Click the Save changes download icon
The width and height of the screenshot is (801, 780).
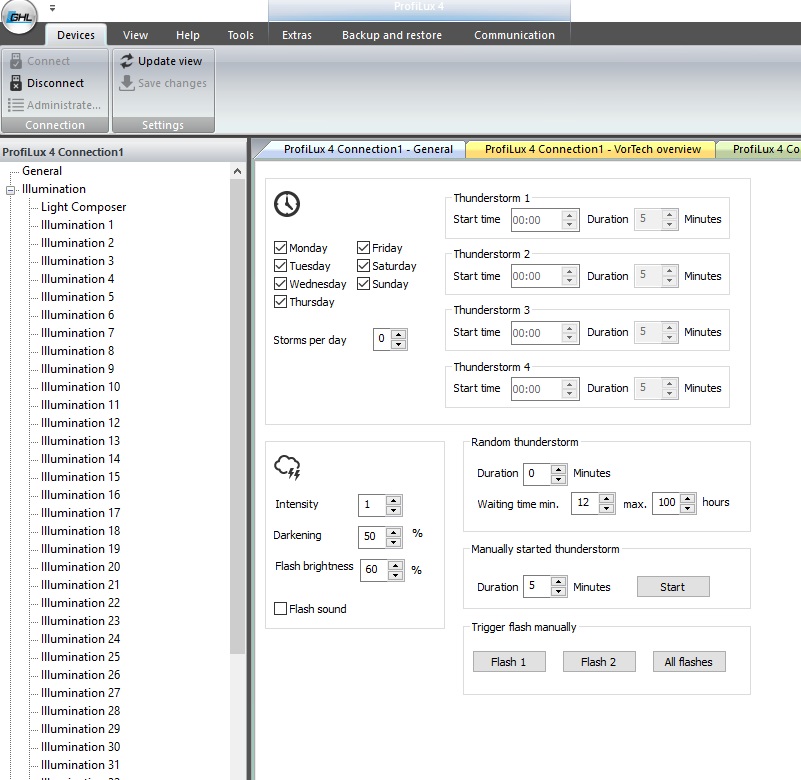[127, 83]
